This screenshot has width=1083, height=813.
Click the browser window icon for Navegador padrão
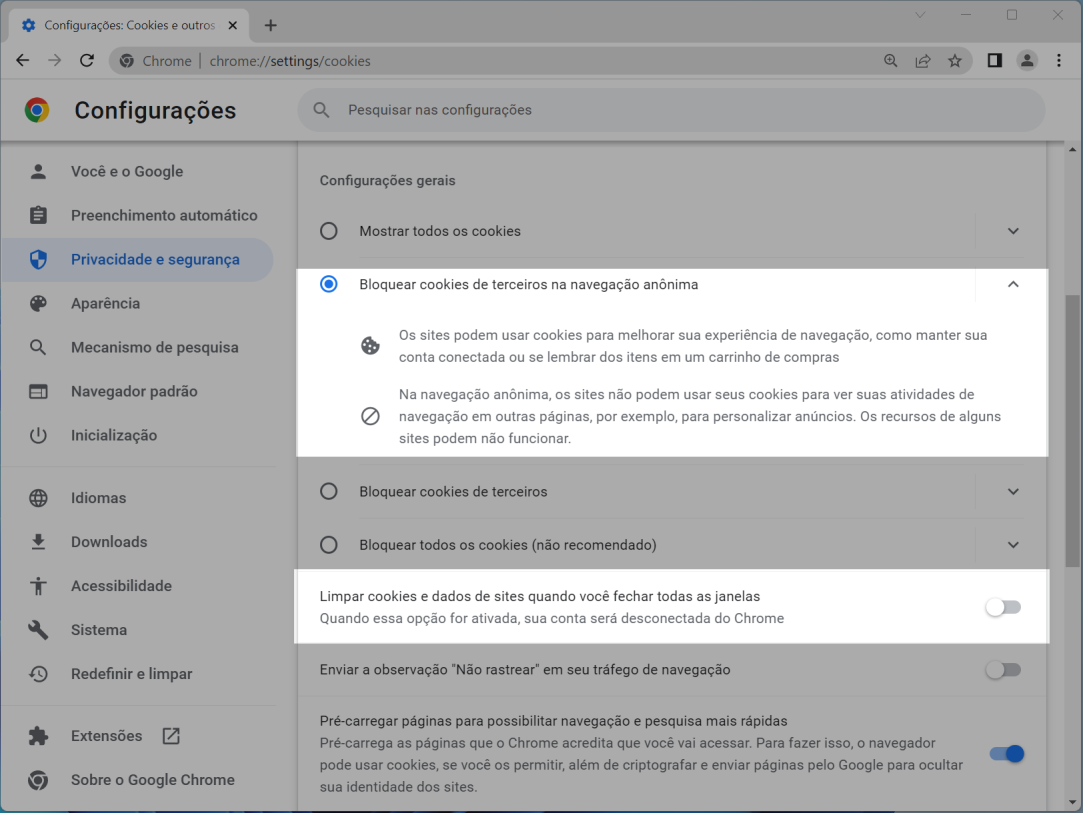(x=38, y=392)
